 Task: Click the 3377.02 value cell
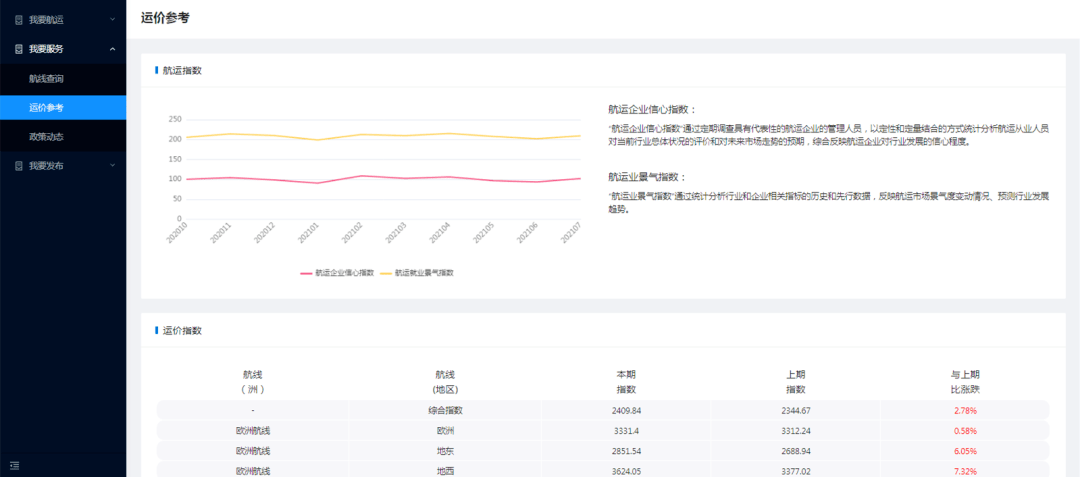(796, 471)
